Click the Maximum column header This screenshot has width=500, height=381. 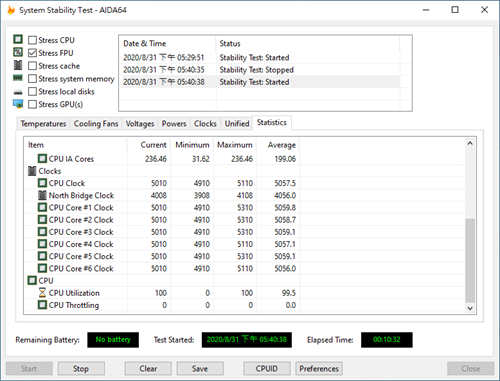(x=235, y=145)
